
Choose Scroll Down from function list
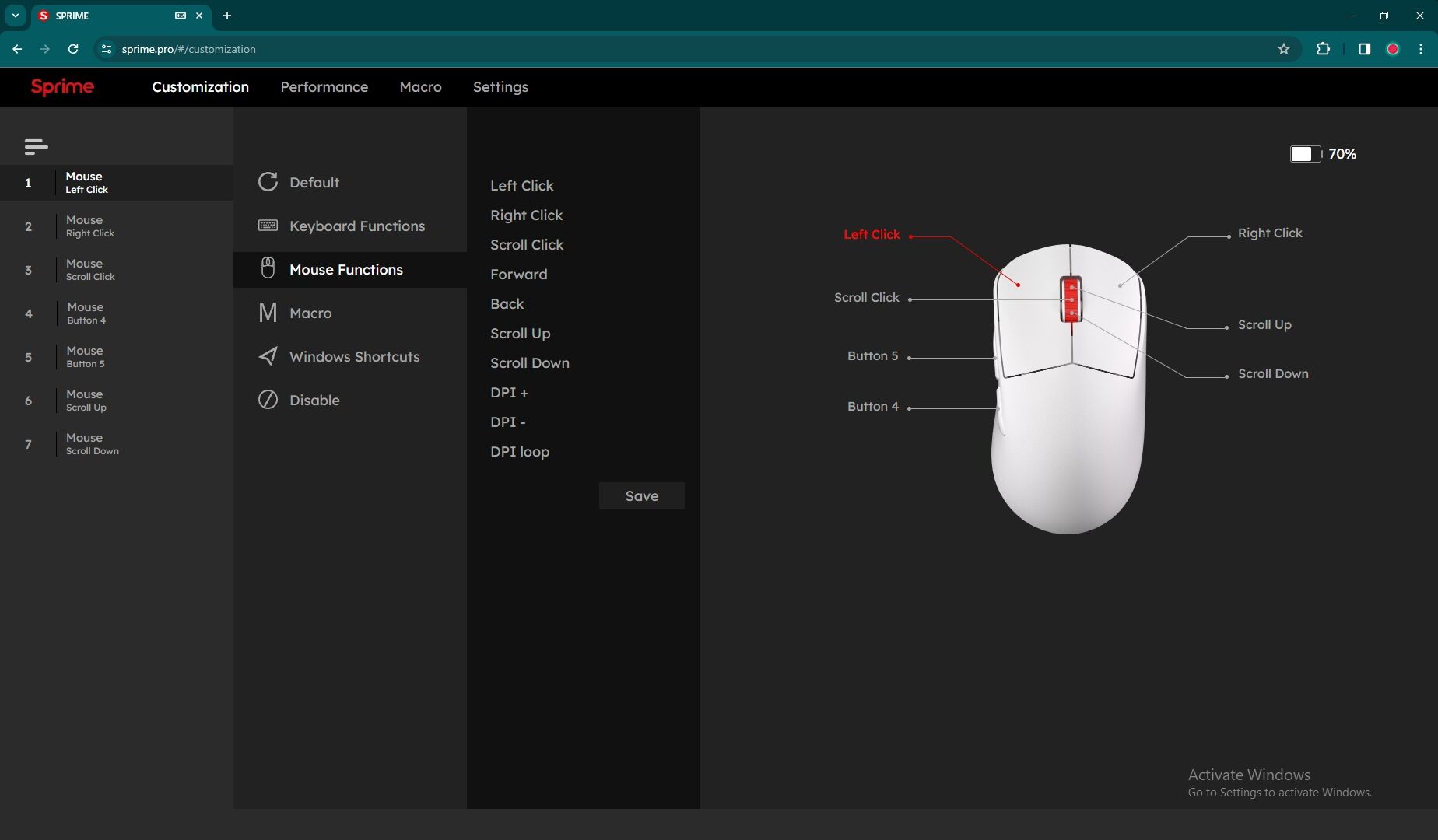click(x=530, y=362)
